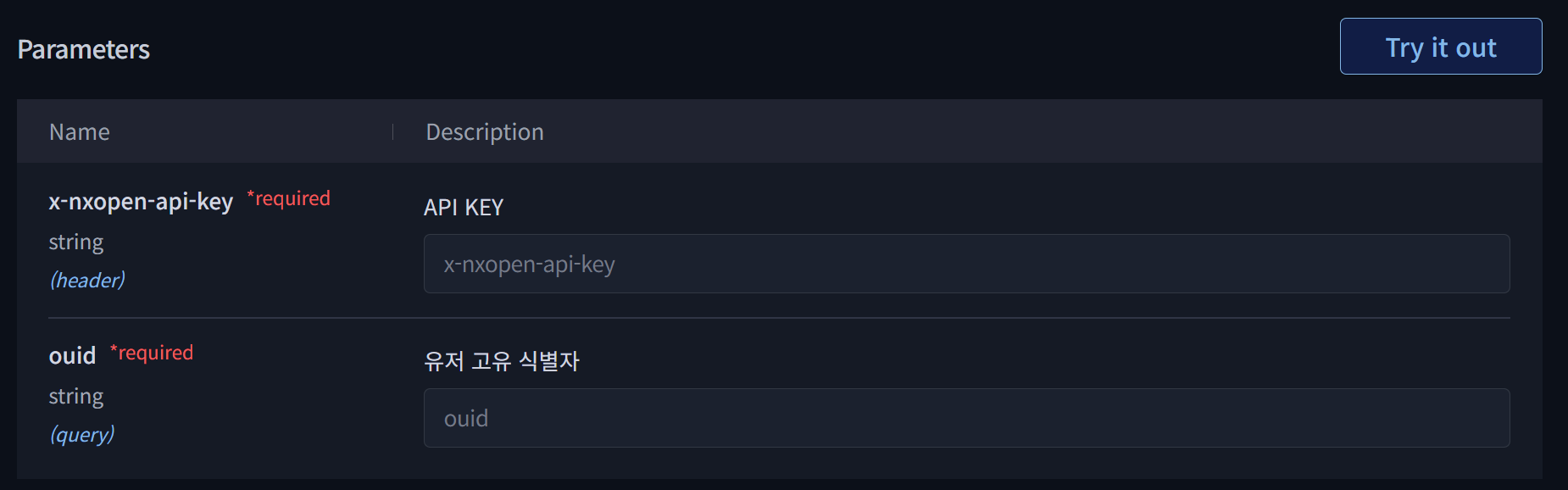Viewport: 1568px width, 490px height.
Task: Click the Name column header
Action: pyautogui.click(x=80, y=131)
